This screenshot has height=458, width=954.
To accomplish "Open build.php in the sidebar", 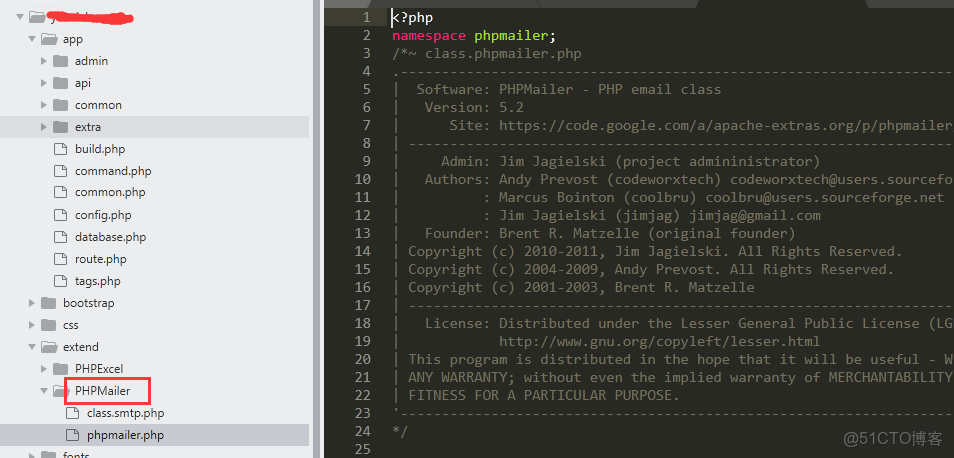I will pyautogui.click(x=100, y=149).
